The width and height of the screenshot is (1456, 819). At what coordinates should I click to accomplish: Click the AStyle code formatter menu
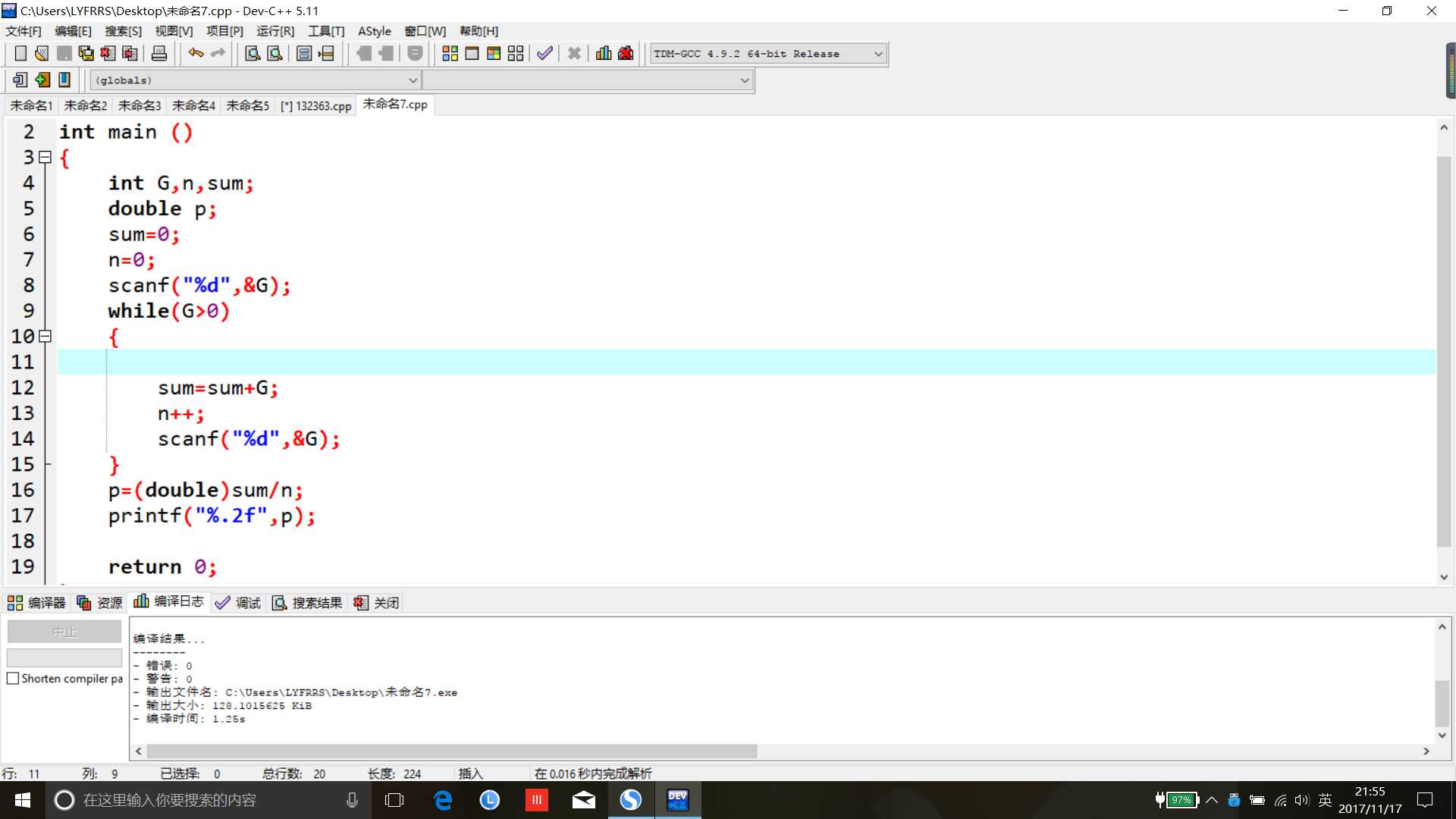pos(374,31)
